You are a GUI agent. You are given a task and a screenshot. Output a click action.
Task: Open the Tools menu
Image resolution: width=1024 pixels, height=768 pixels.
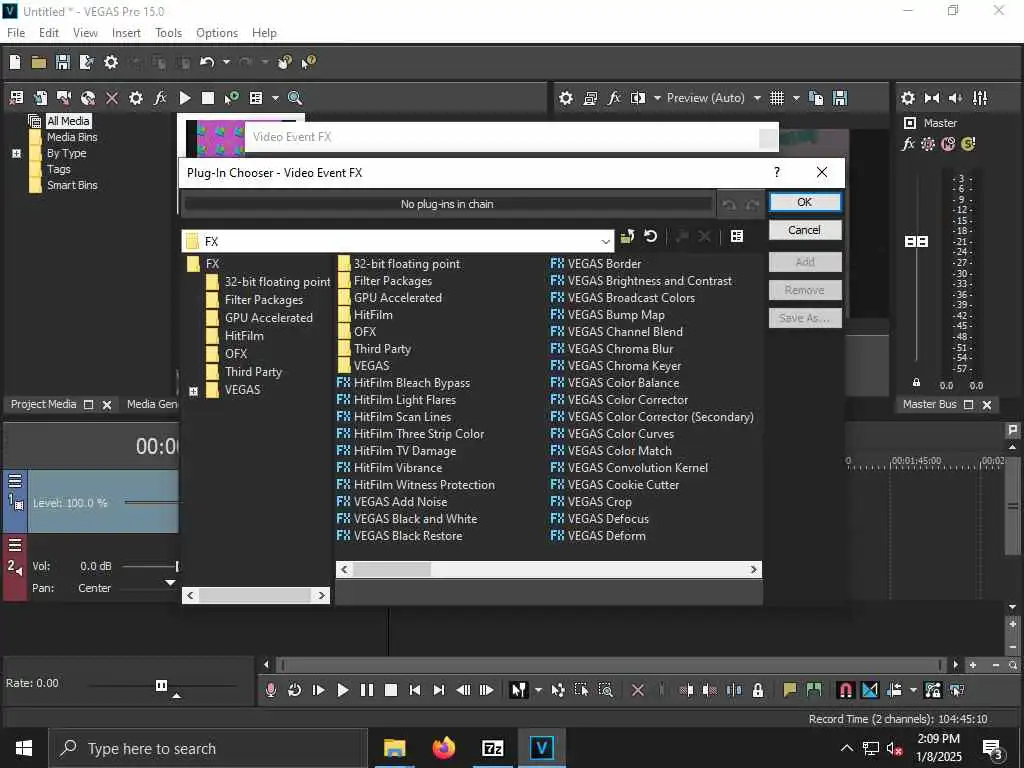[168, 33]
